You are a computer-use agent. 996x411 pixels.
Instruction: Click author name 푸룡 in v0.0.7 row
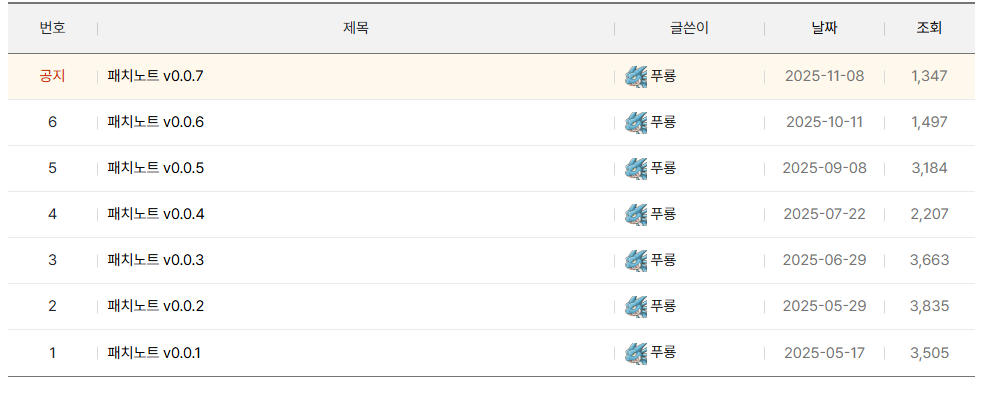coord(664,76)
